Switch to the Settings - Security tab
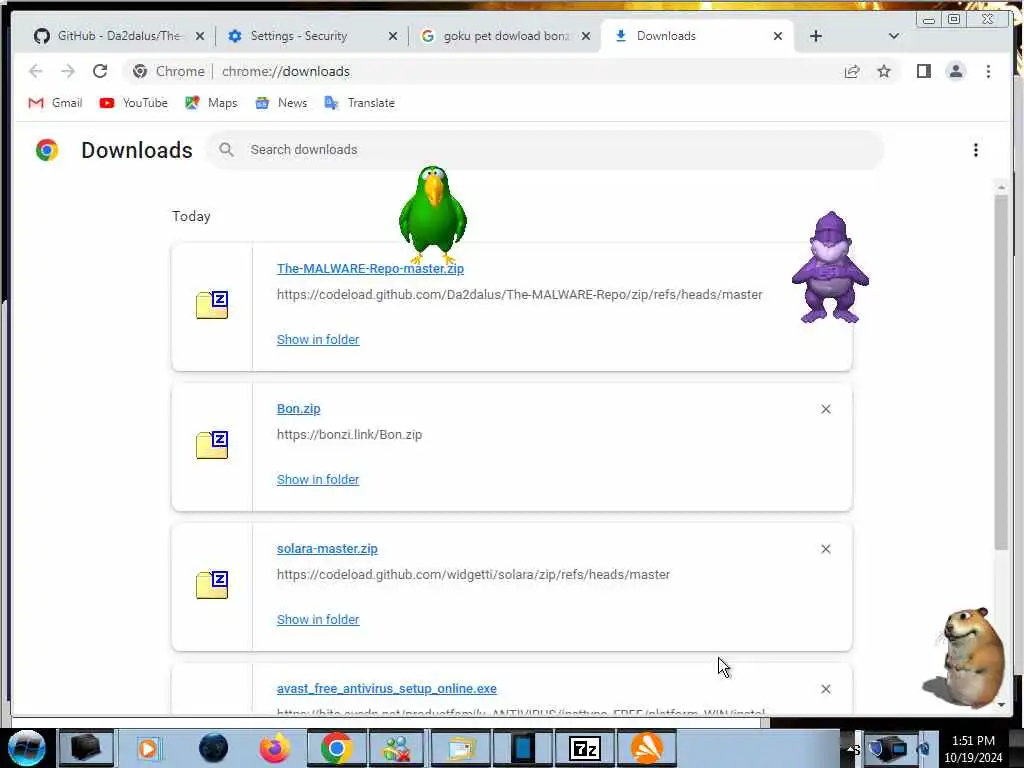 click(x=298, y=36)
